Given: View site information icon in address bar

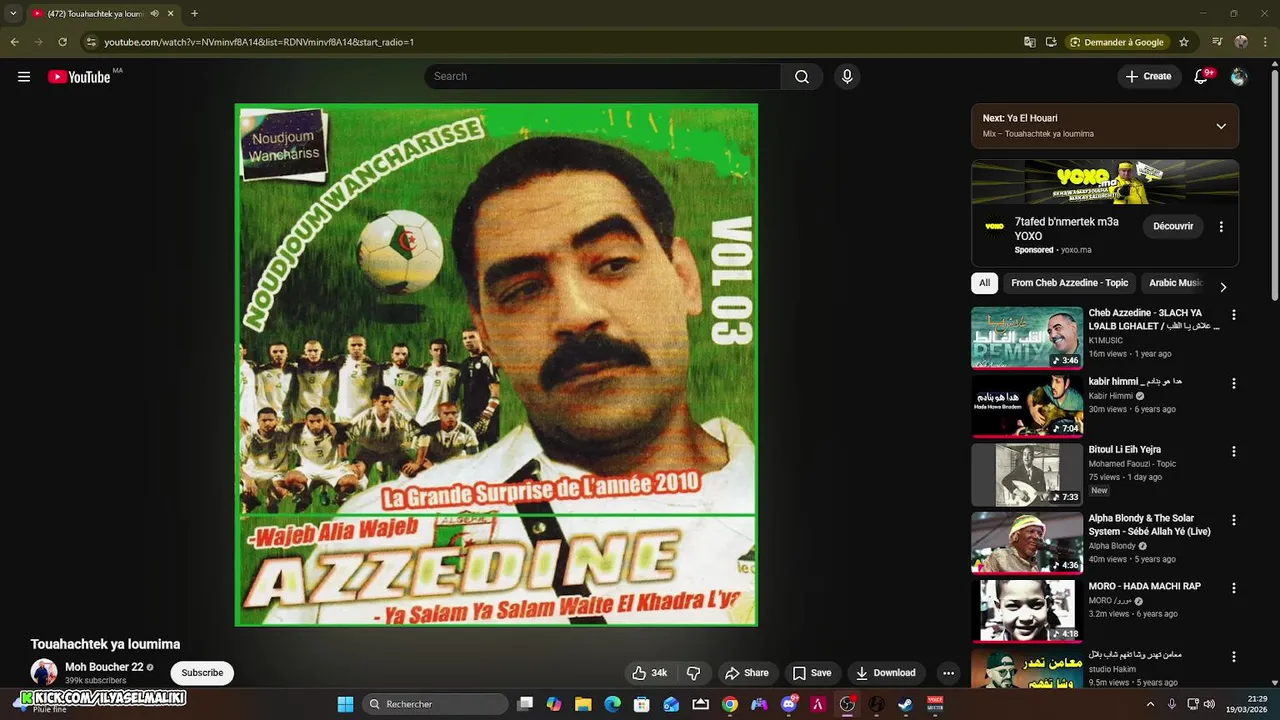Looking at the screenshot, I should [91, 42].
